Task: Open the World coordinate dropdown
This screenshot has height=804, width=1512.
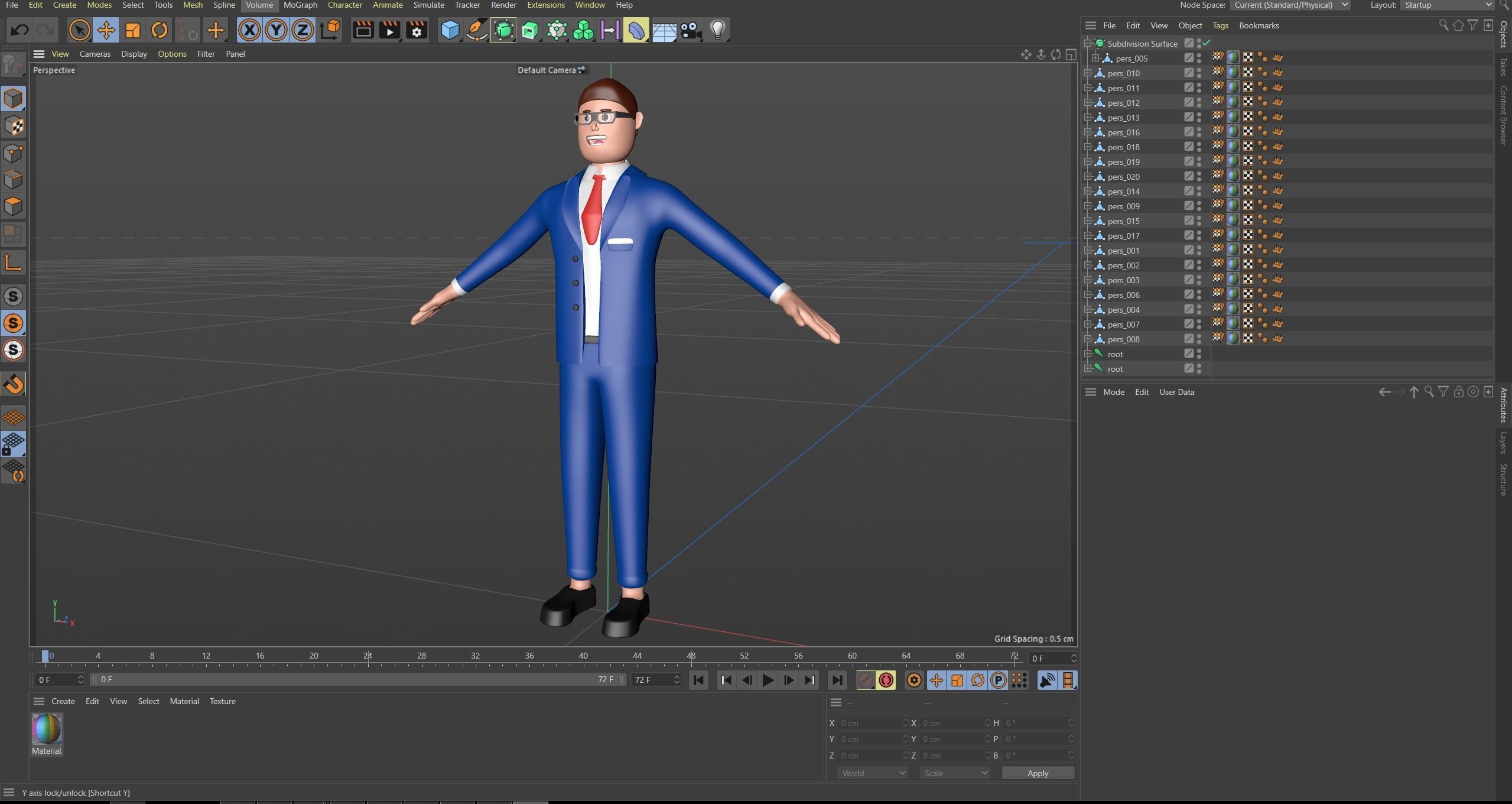Action: [873, 773]
